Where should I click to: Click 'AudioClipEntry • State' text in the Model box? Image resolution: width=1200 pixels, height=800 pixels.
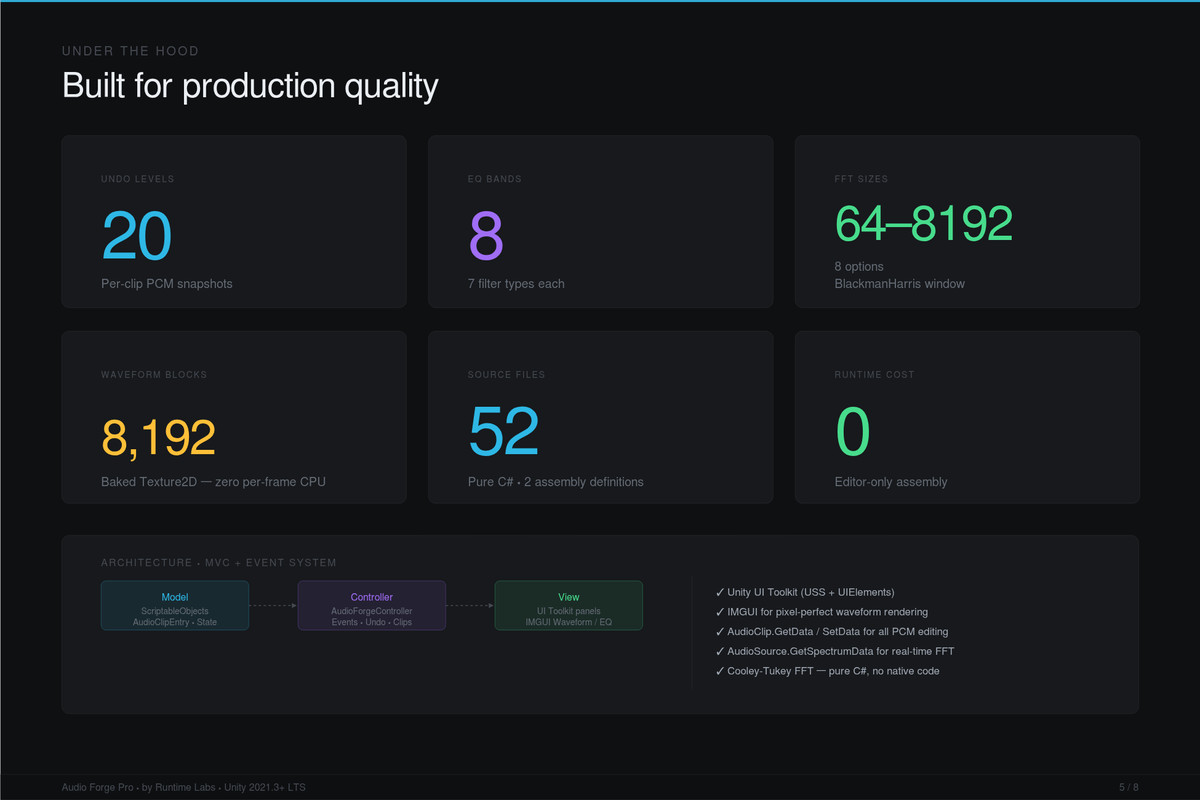(x=175, y=622)
